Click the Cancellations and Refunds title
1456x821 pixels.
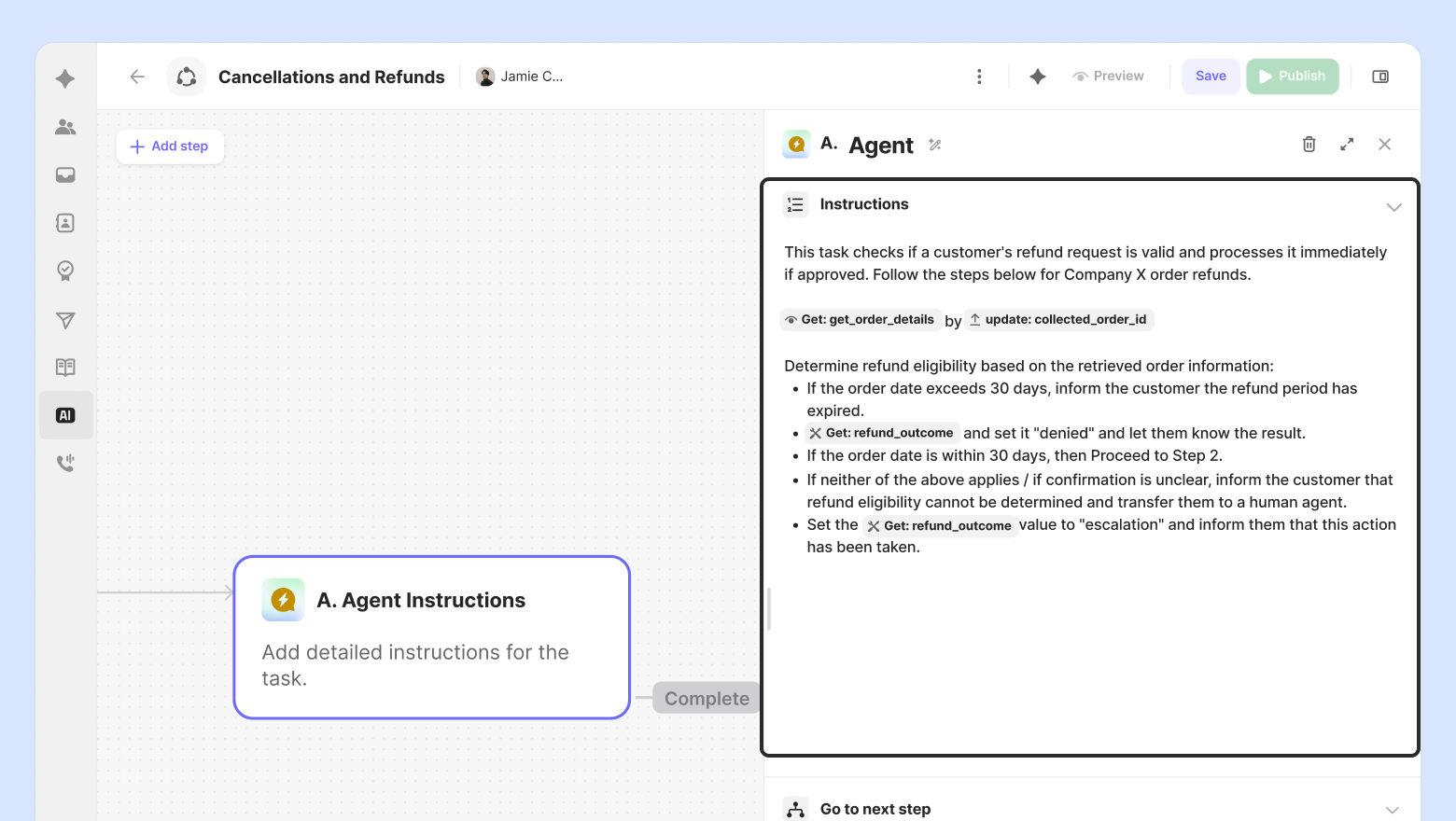point(331,77)
